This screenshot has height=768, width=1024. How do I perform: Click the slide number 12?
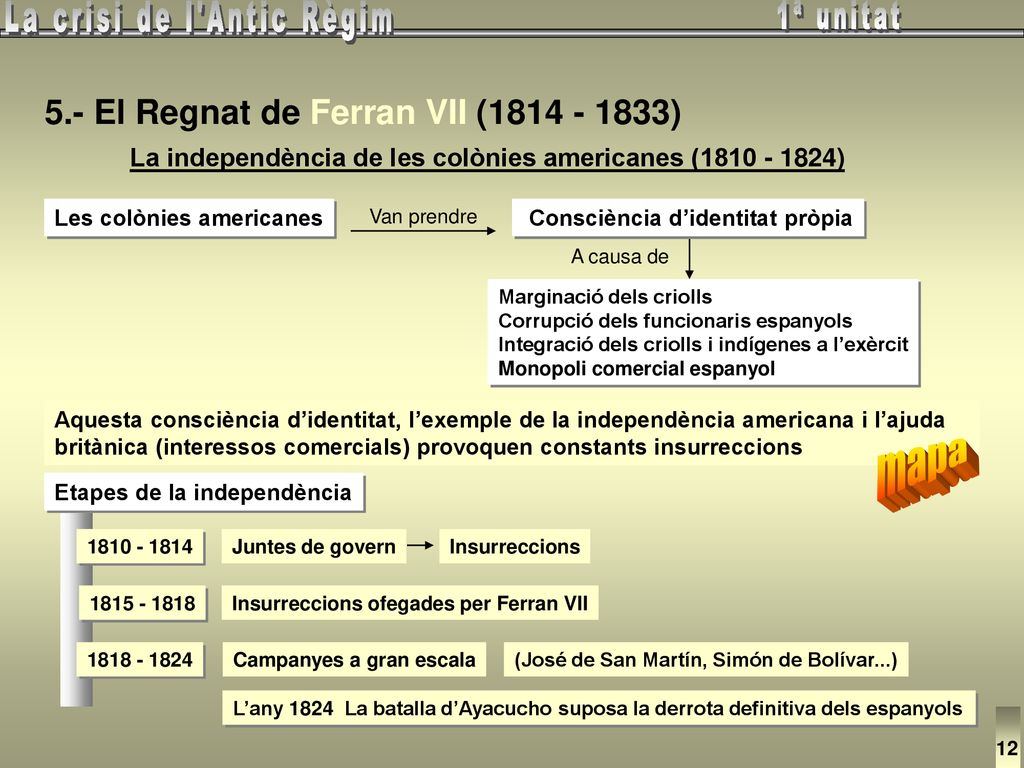1007,748
